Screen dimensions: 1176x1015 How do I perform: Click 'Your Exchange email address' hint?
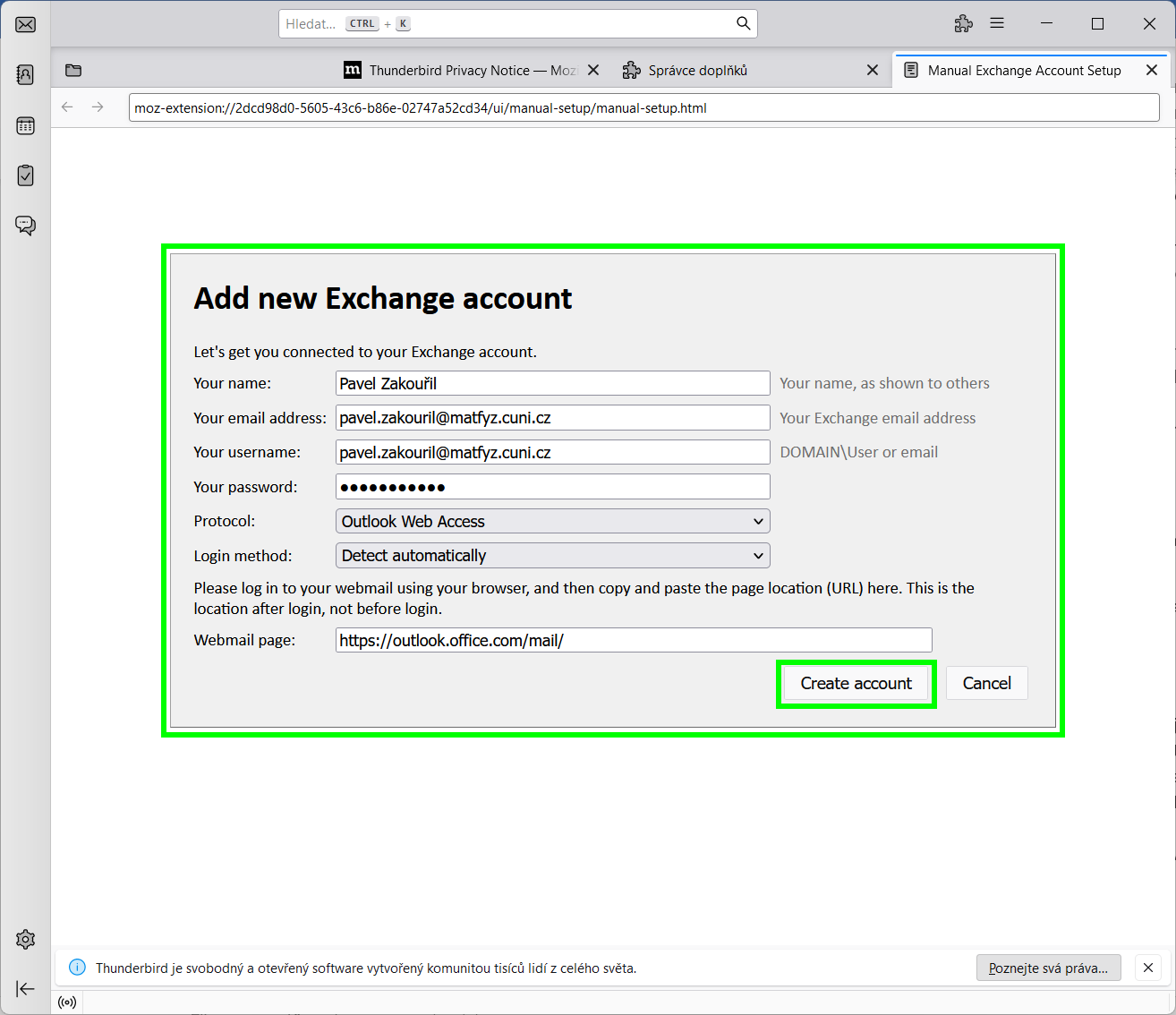click(878, 418)
